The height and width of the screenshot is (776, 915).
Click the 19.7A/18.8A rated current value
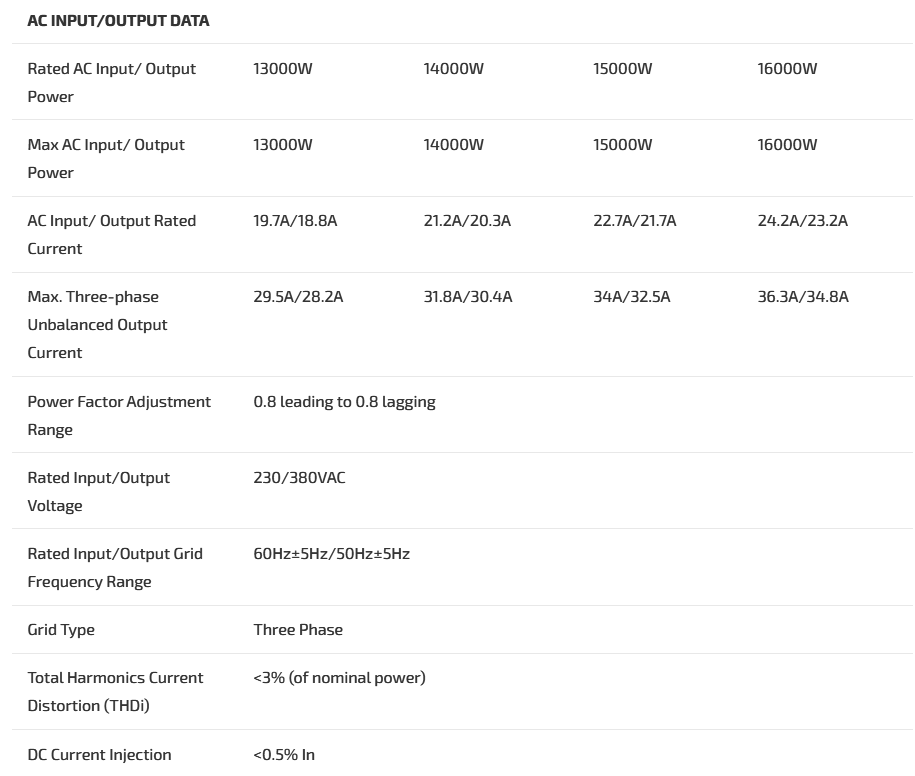[x=295, y=221]
